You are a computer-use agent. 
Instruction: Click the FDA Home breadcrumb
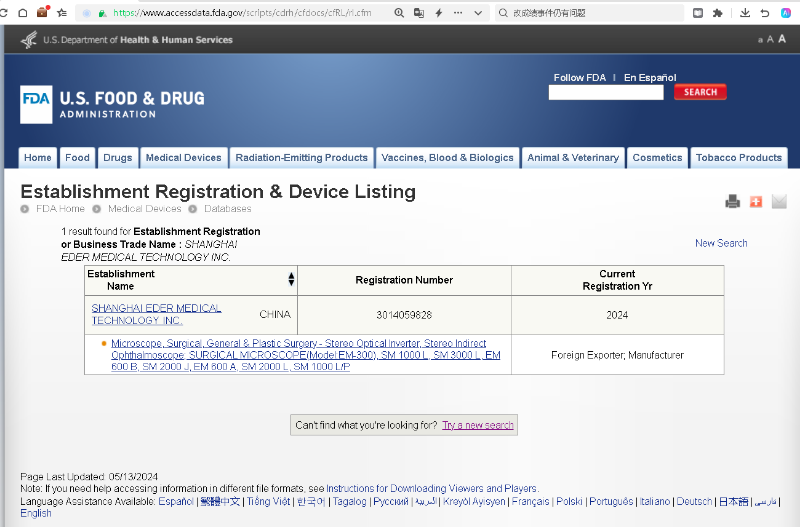pyautogui.click(x=60, y=209)
